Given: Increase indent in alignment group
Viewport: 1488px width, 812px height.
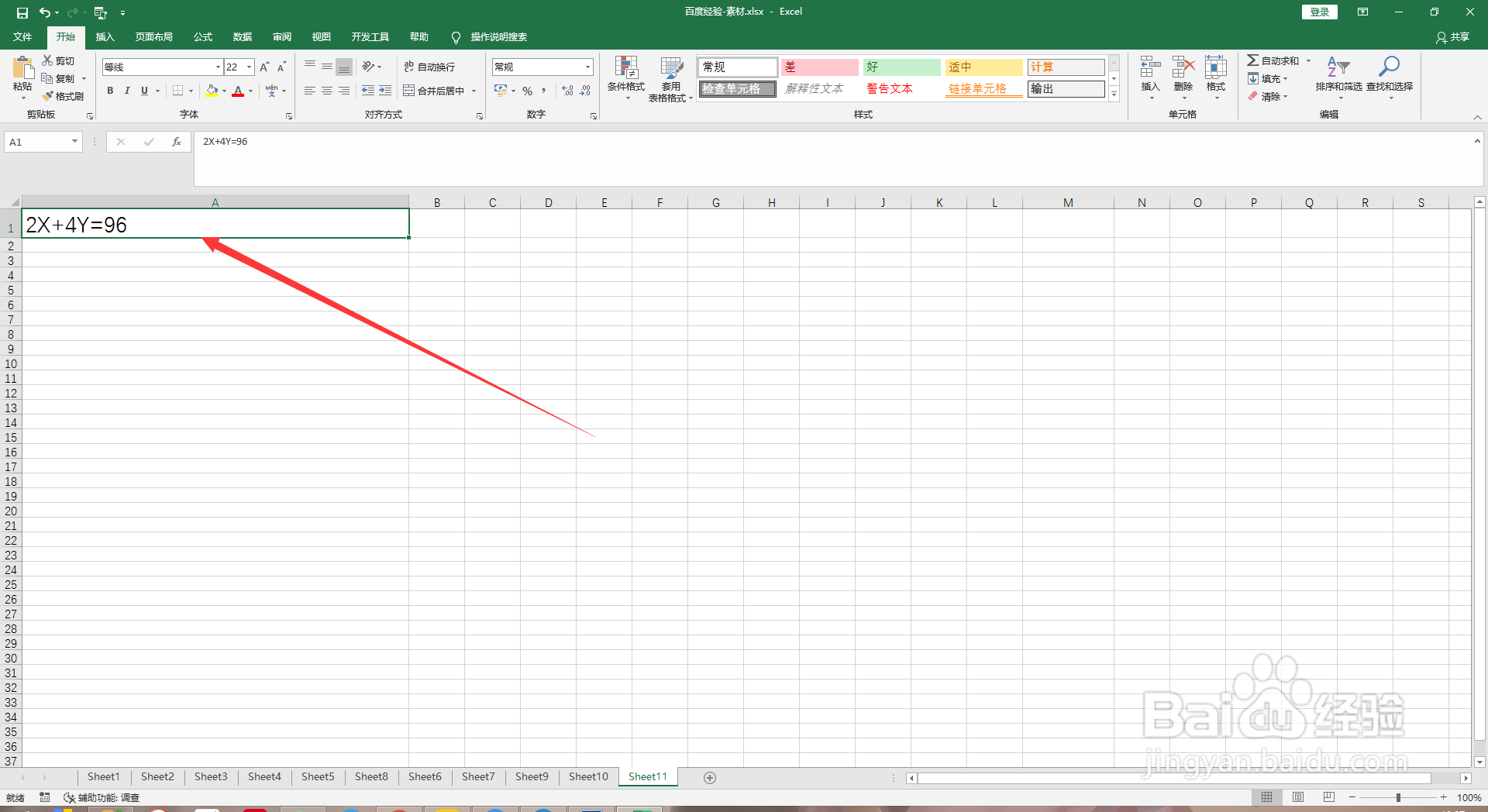Looking at the screenshot, I should pos(385,91).
